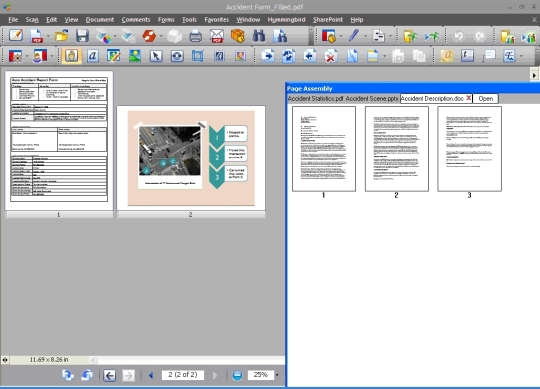Click the Delete page red X icon
540x389 pixels.
(331, 56)
